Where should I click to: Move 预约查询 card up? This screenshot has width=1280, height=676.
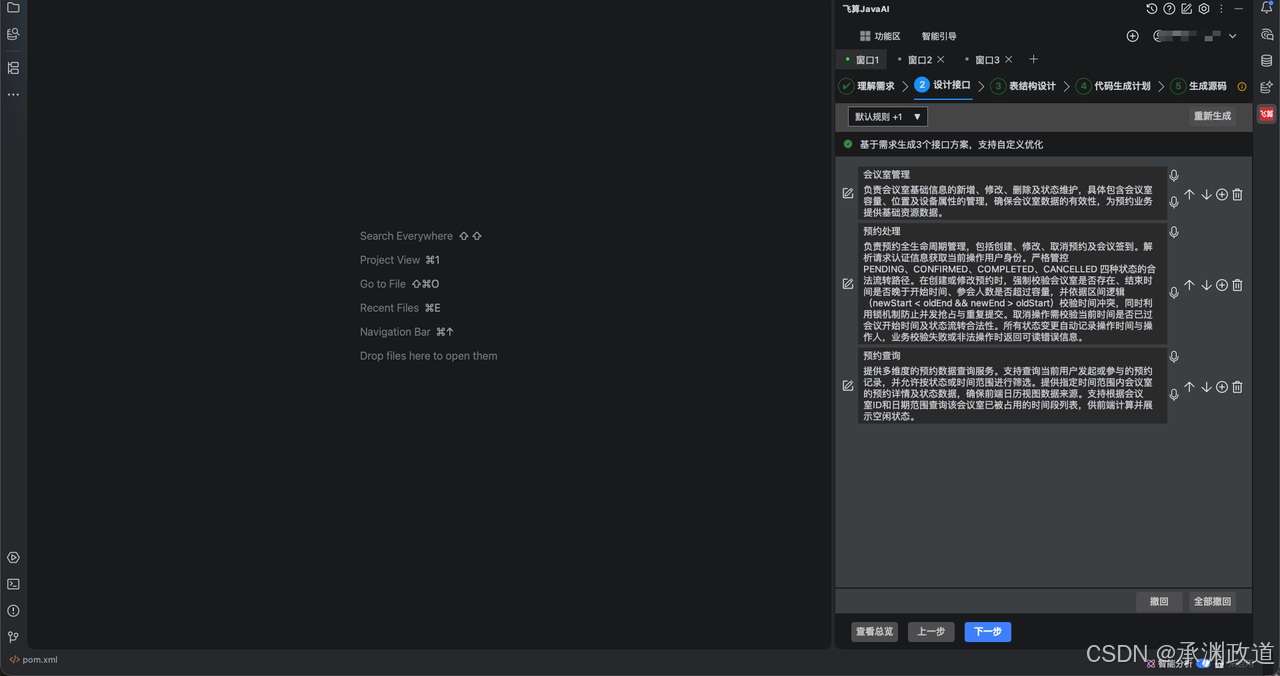pos(1189,387)
